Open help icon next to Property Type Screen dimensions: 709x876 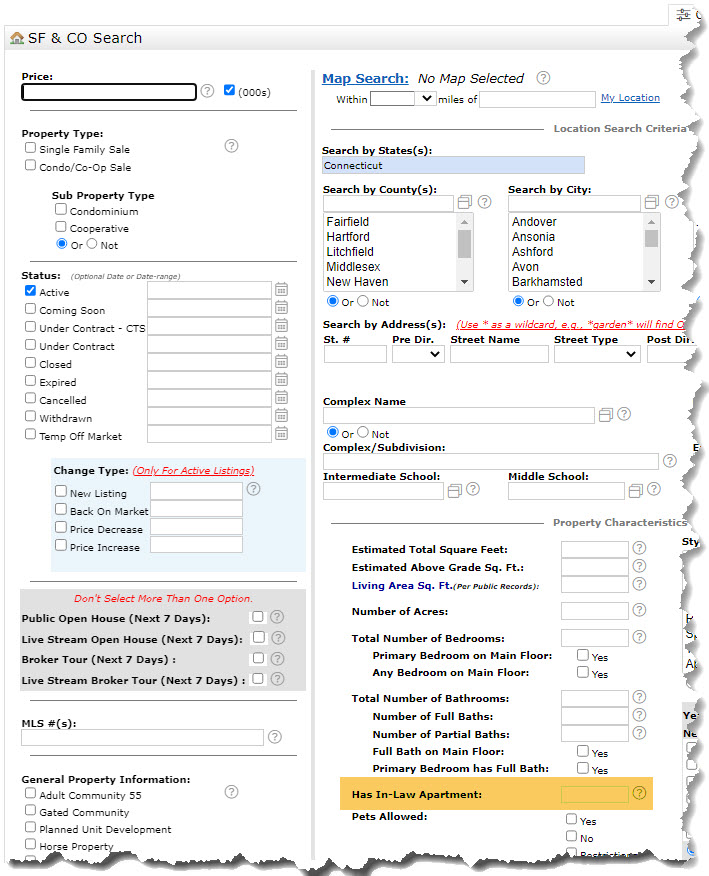[231, 146]
